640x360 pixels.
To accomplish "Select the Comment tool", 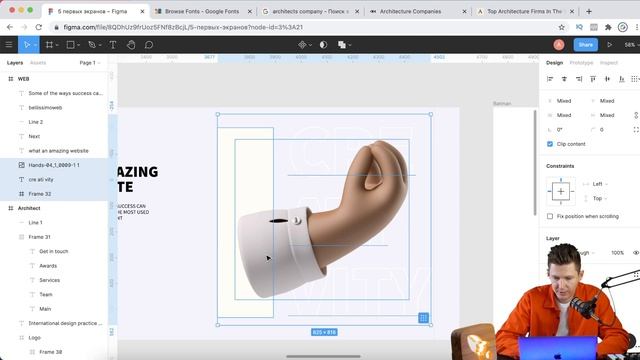I will coord(149,44).
